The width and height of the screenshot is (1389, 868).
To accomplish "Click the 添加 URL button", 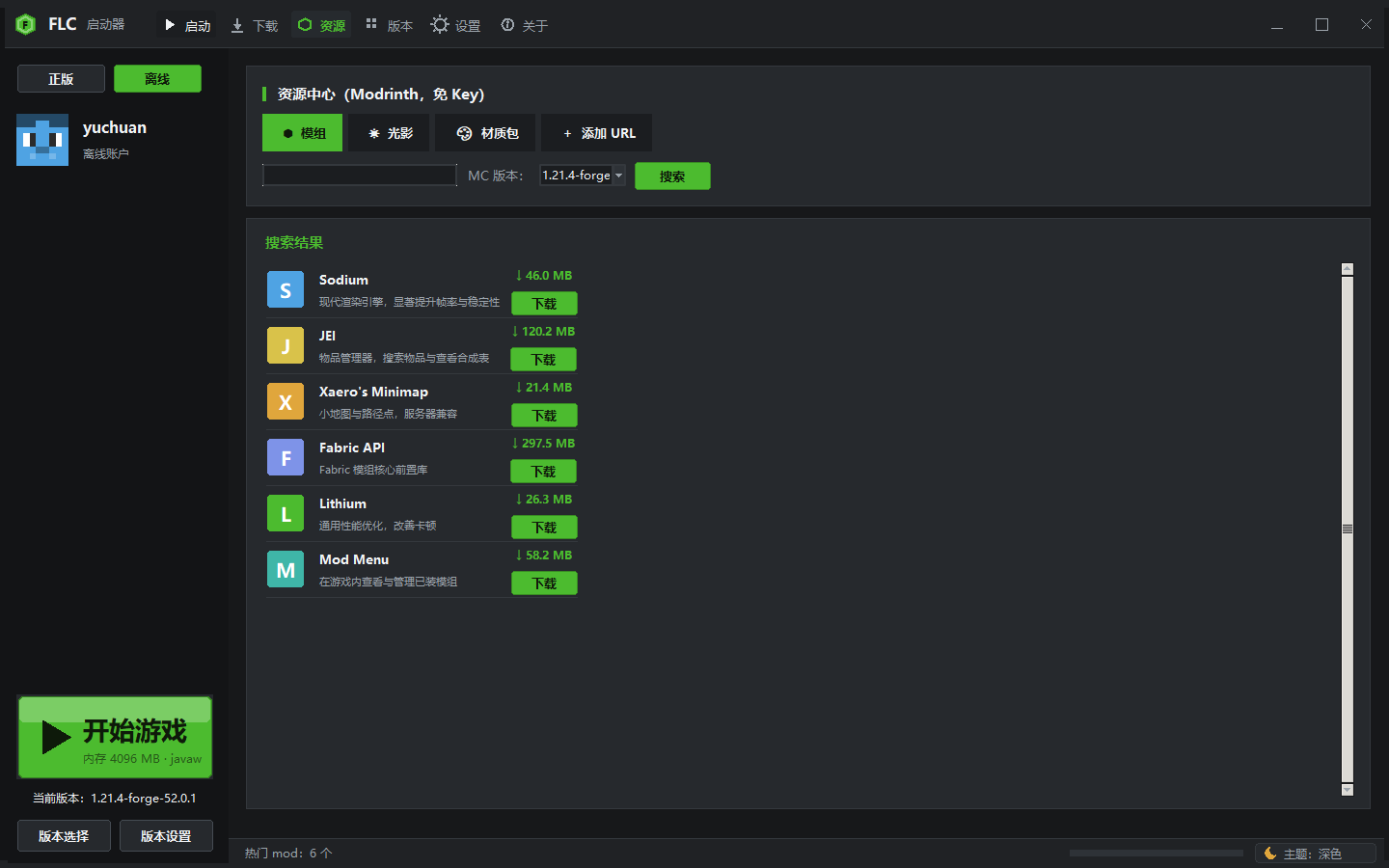I will click(x=597, y=133).
